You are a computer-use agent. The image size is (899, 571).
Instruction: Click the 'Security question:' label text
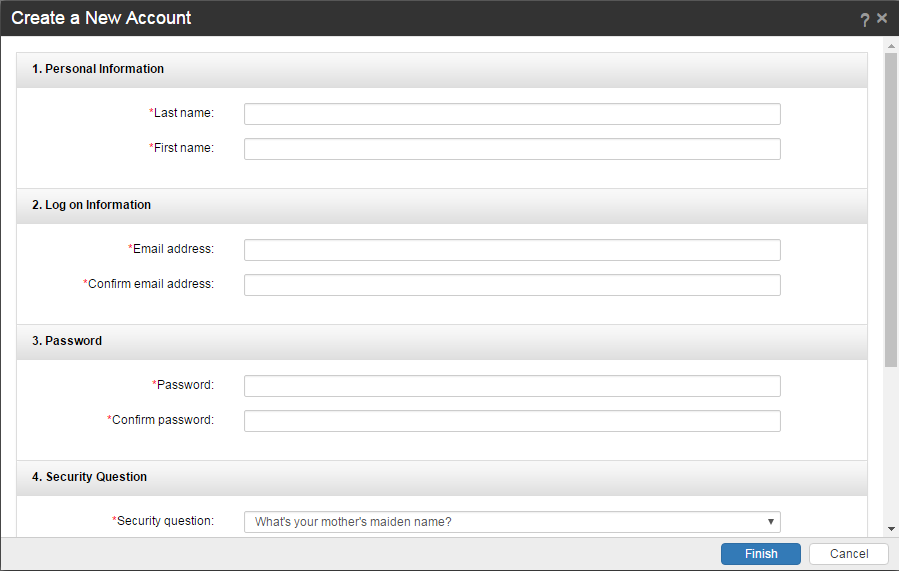(x=165, y=521)
